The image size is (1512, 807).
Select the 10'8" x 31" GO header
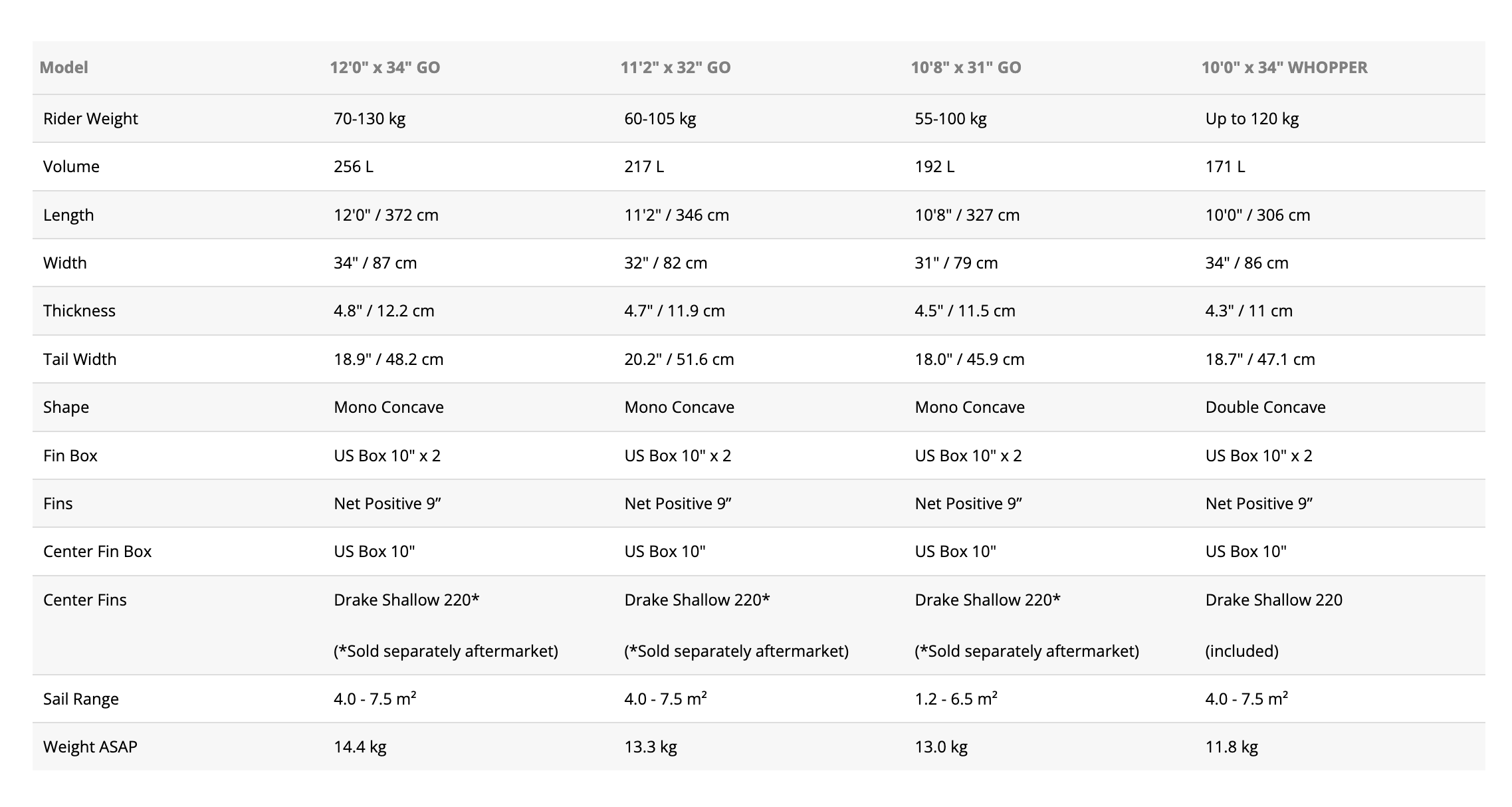click(x=966, y=67)
